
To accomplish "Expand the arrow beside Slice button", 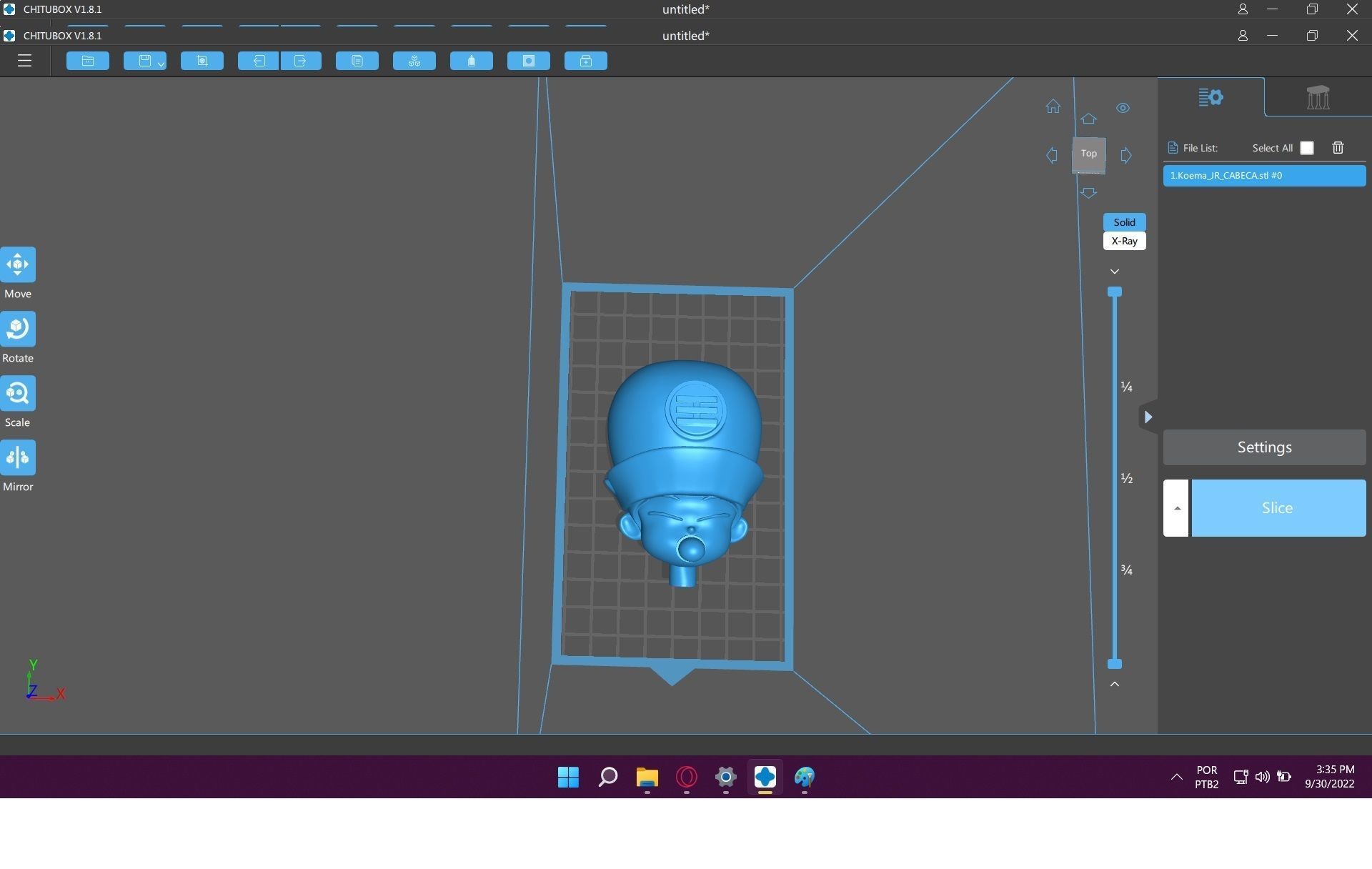I will (x=1176, y=508).
